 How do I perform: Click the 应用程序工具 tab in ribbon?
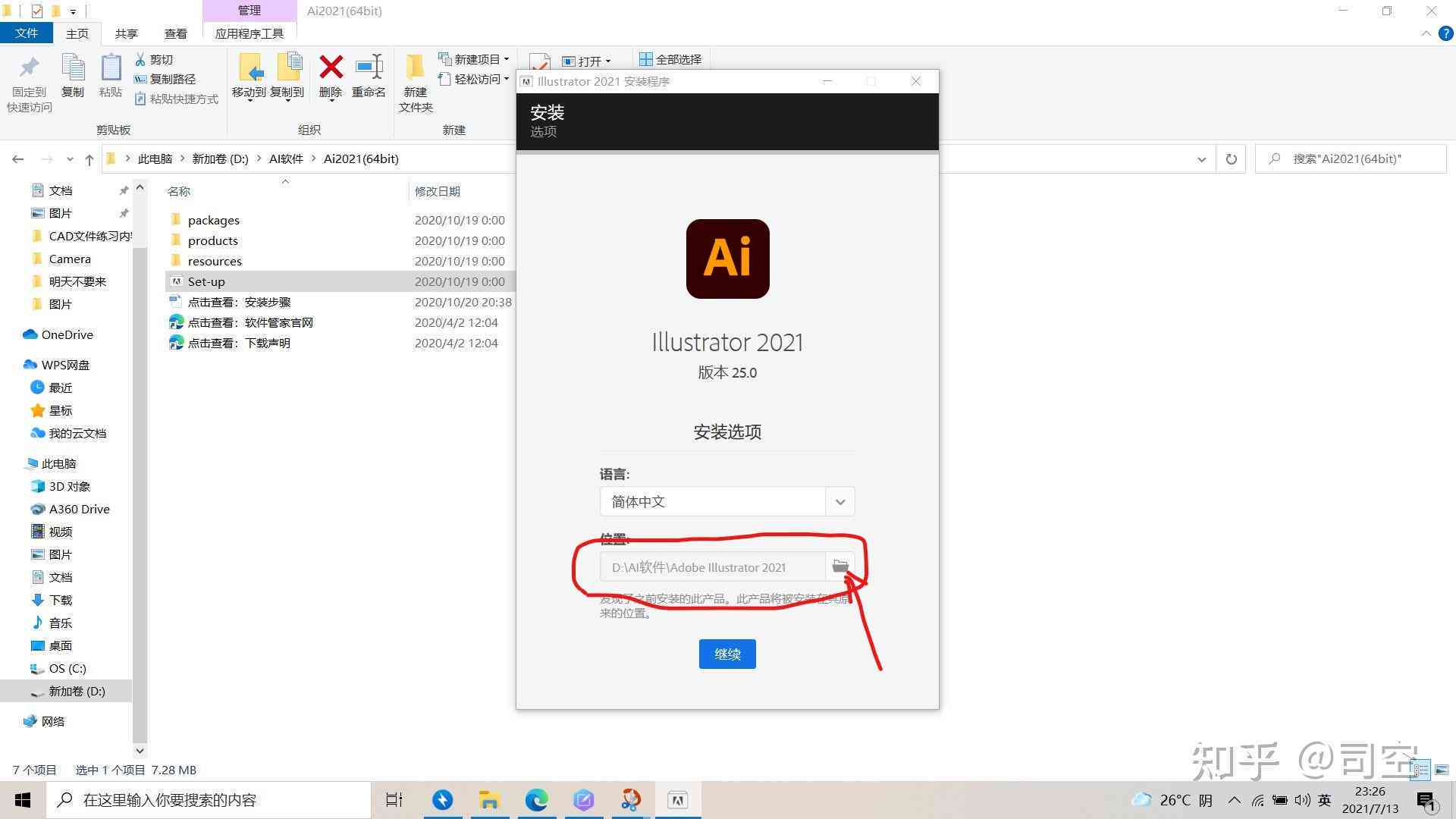coord(248,33)
